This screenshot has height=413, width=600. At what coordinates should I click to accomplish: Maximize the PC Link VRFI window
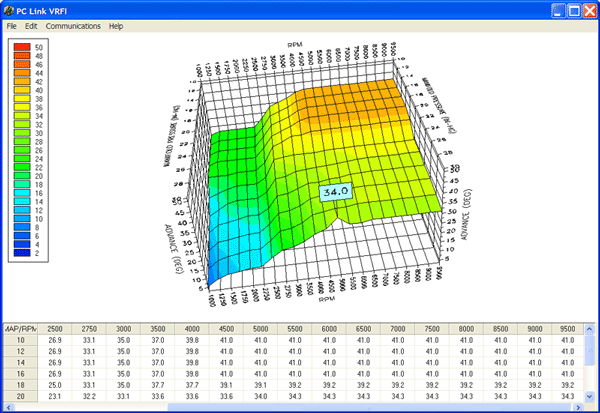574,11
